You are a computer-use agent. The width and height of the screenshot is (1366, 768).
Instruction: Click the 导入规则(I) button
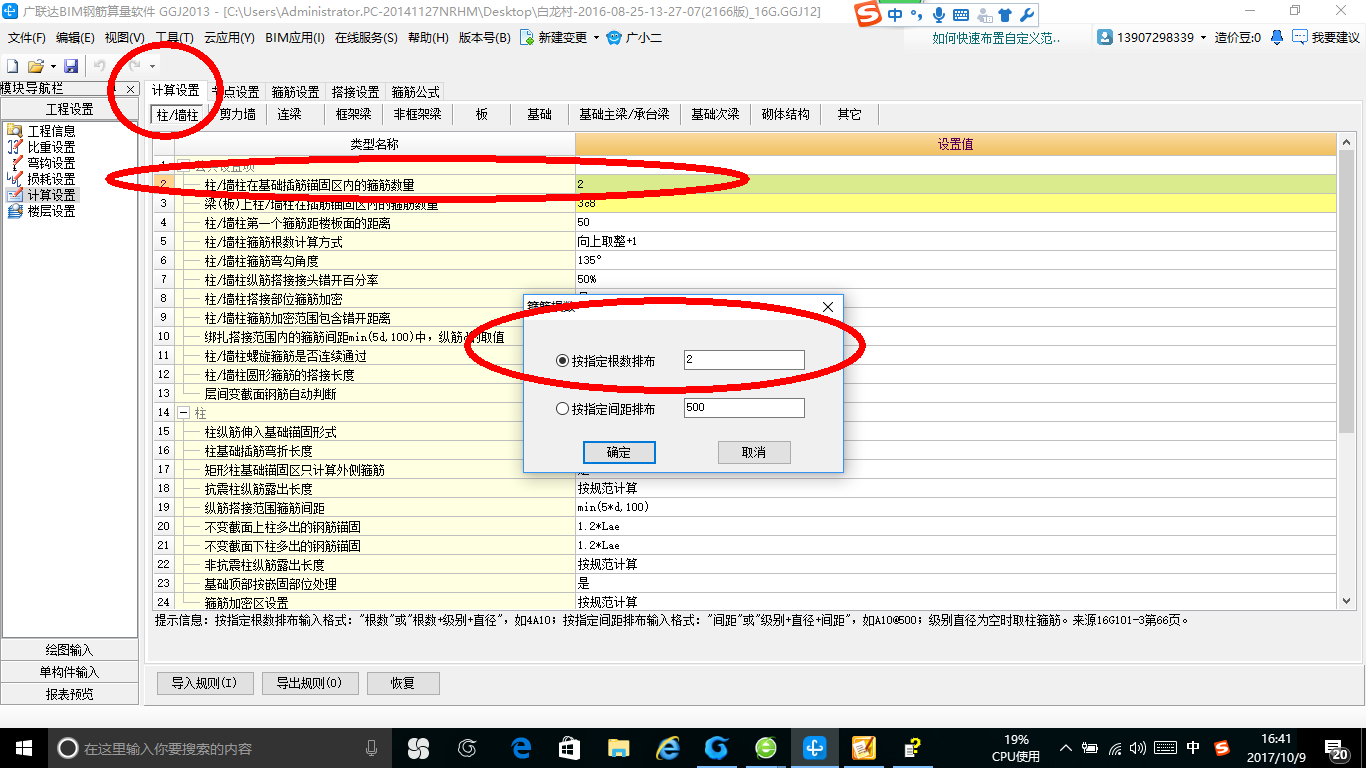[204, 684]
